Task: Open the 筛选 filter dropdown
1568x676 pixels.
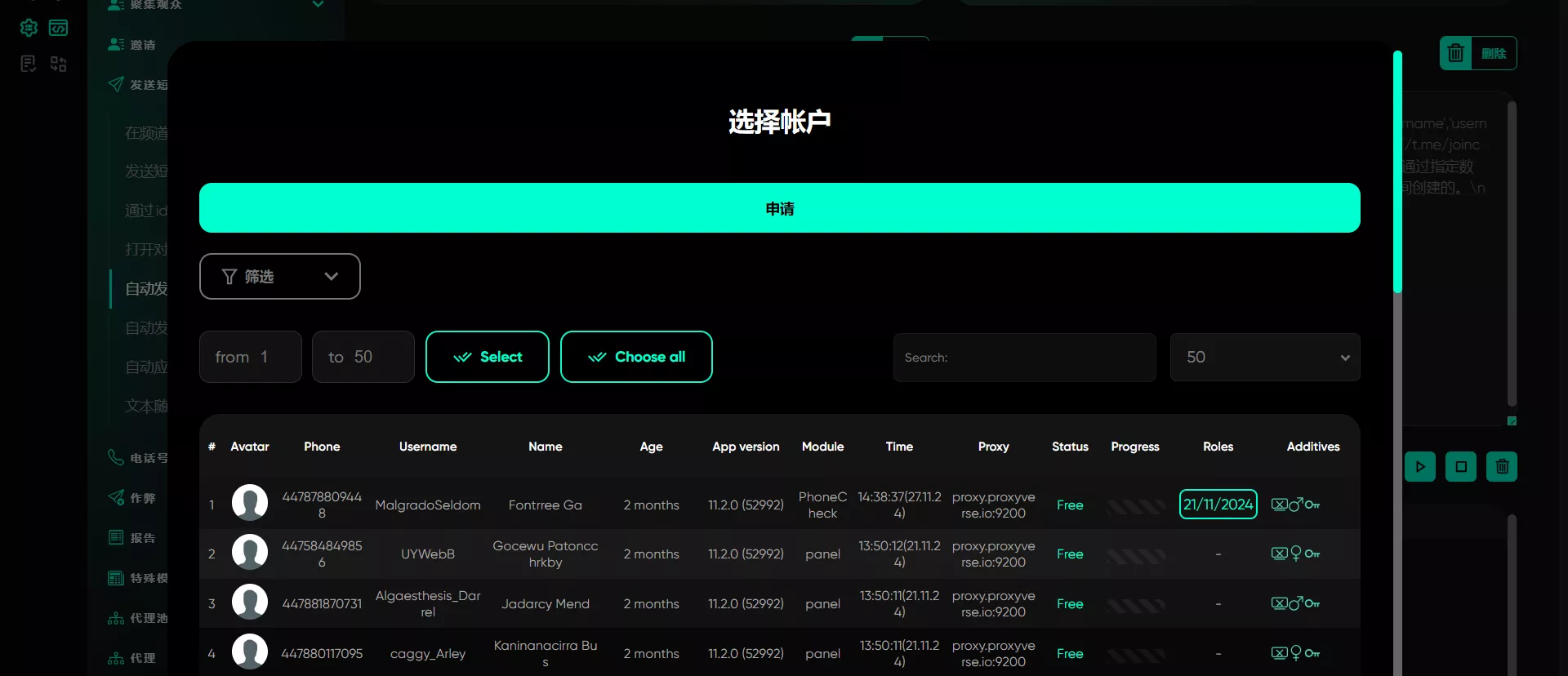Action: [280, 277]
